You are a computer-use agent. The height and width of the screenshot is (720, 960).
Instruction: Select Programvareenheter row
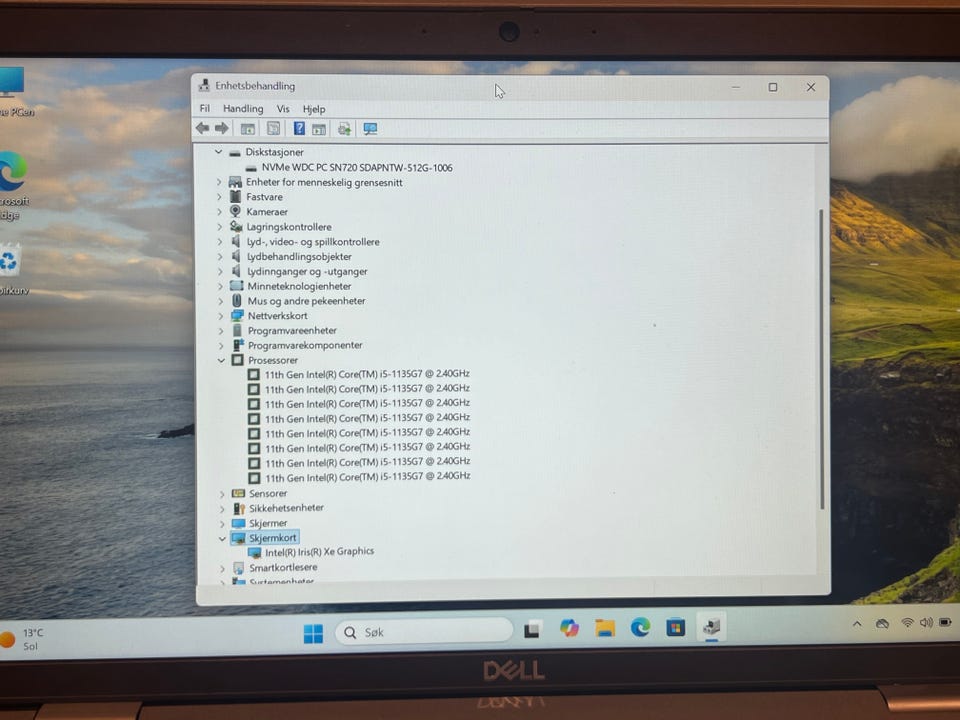[292, 330]
